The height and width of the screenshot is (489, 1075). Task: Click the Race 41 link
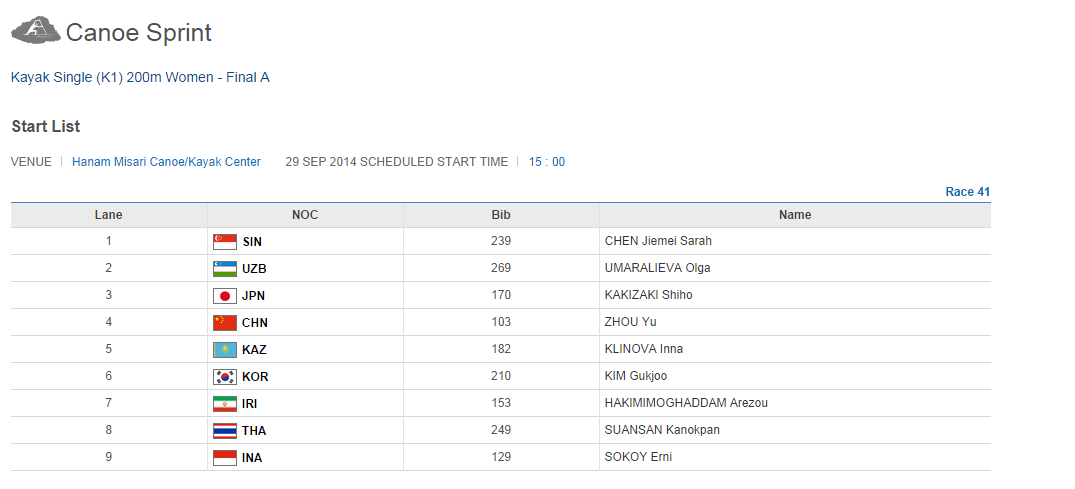pyautogui.click(x=967, y=192)
